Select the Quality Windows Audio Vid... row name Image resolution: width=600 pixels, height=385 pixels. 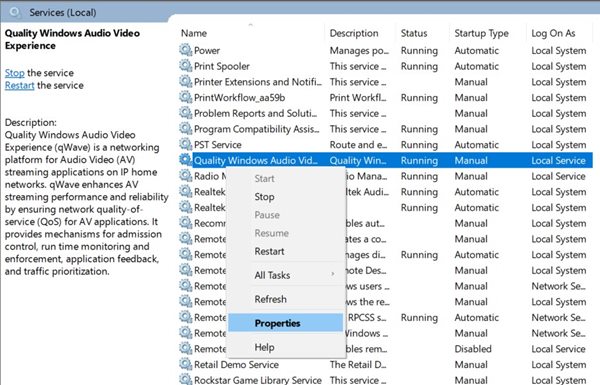[256, 160]
